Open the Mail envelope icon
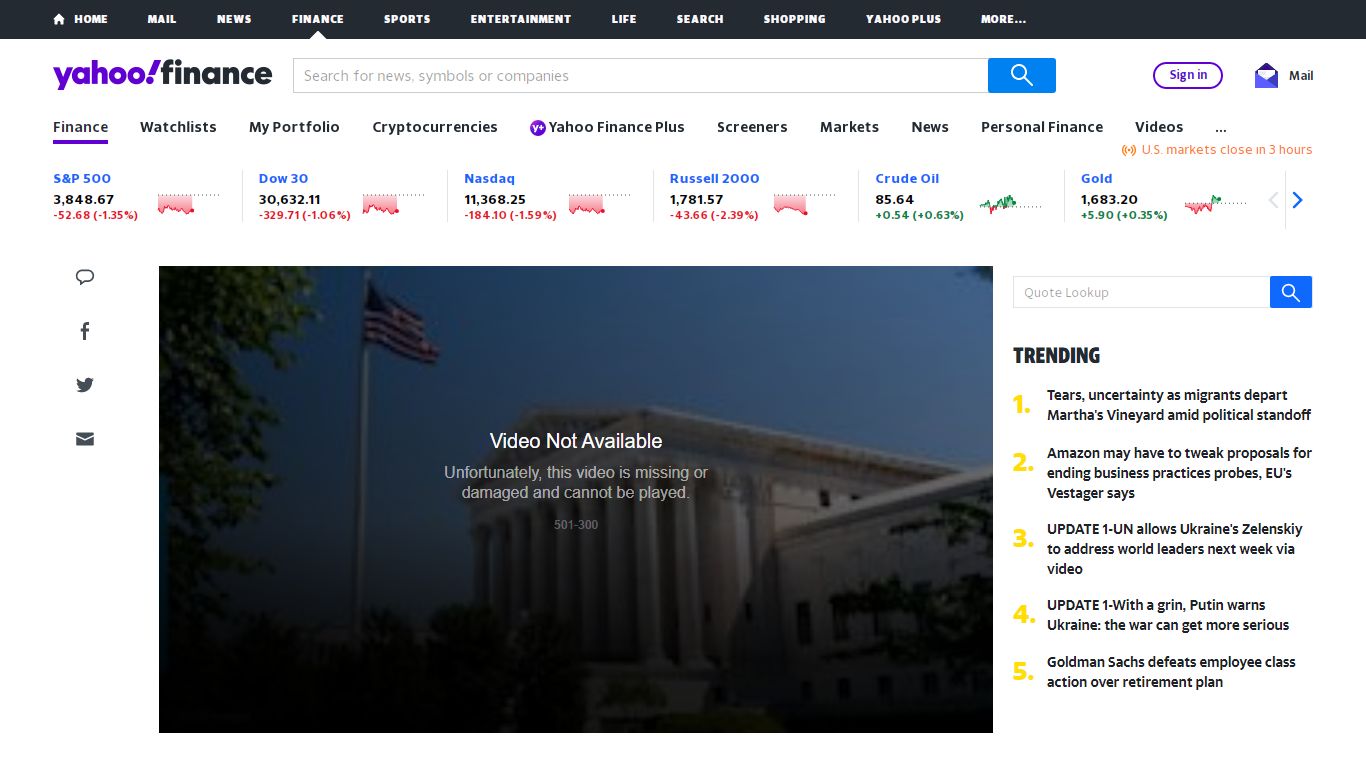 1266,75
